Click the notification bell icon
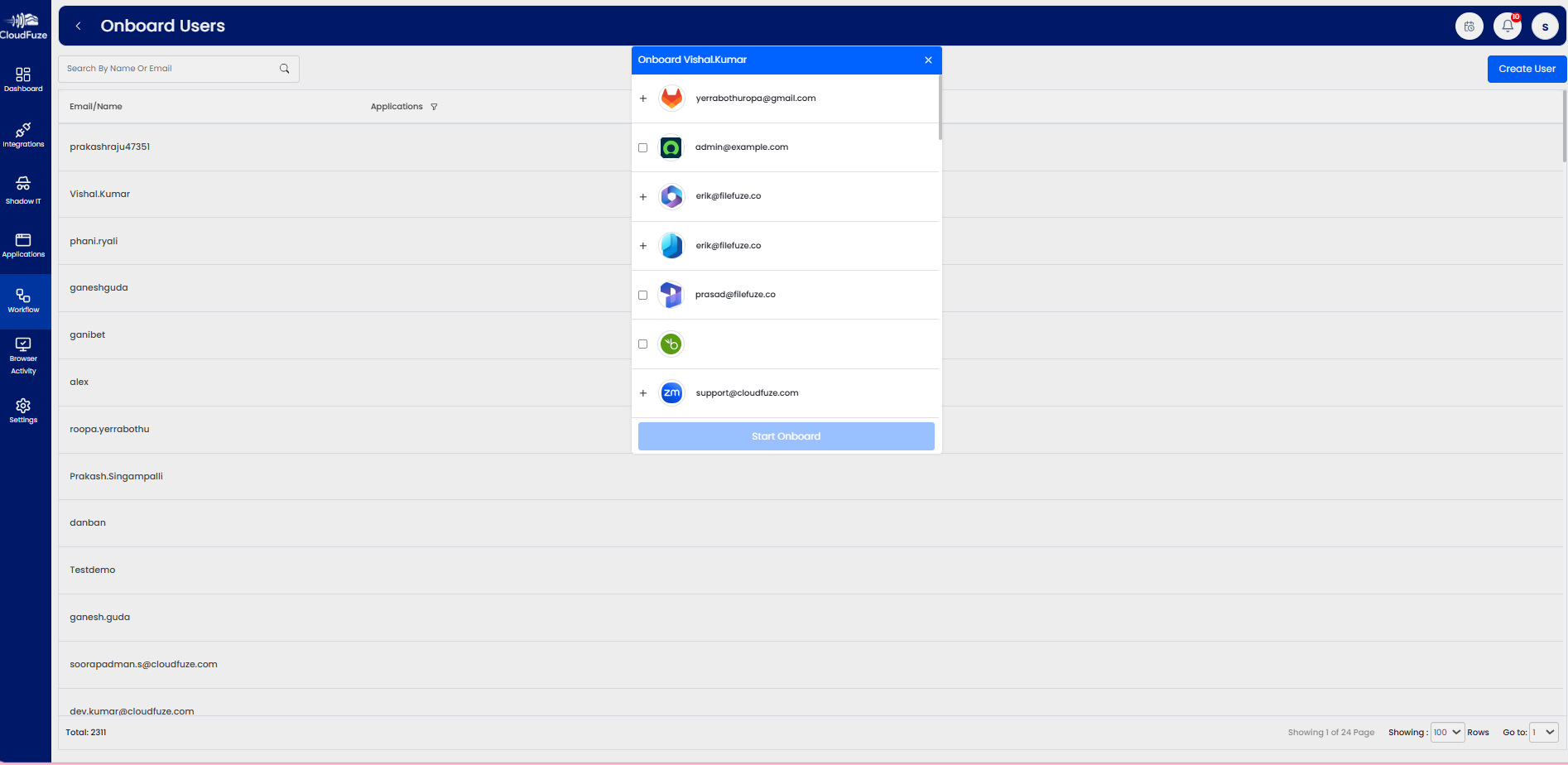 1507,26
